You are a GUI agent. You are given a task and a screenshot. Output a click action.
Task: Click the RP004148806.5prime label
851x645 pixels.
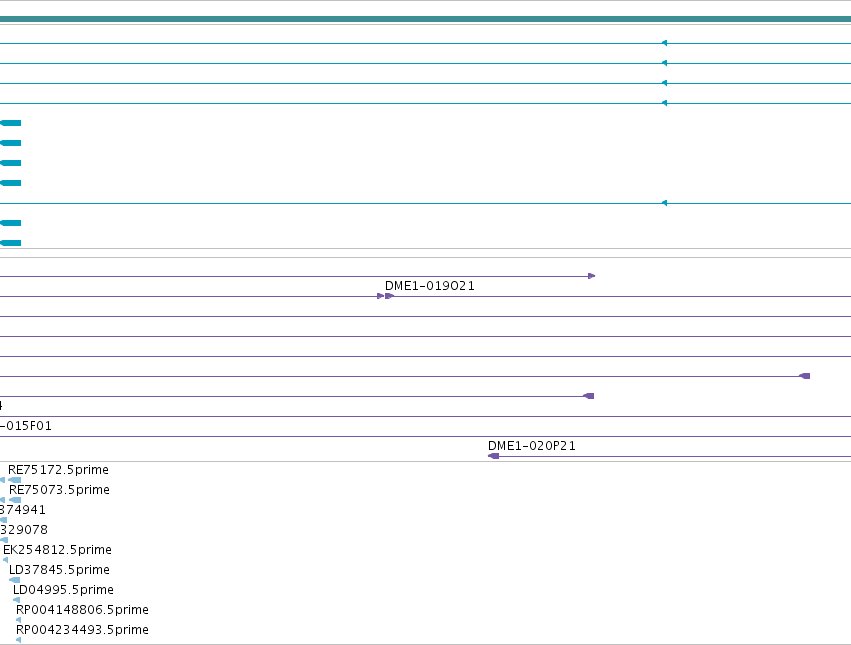82,610
